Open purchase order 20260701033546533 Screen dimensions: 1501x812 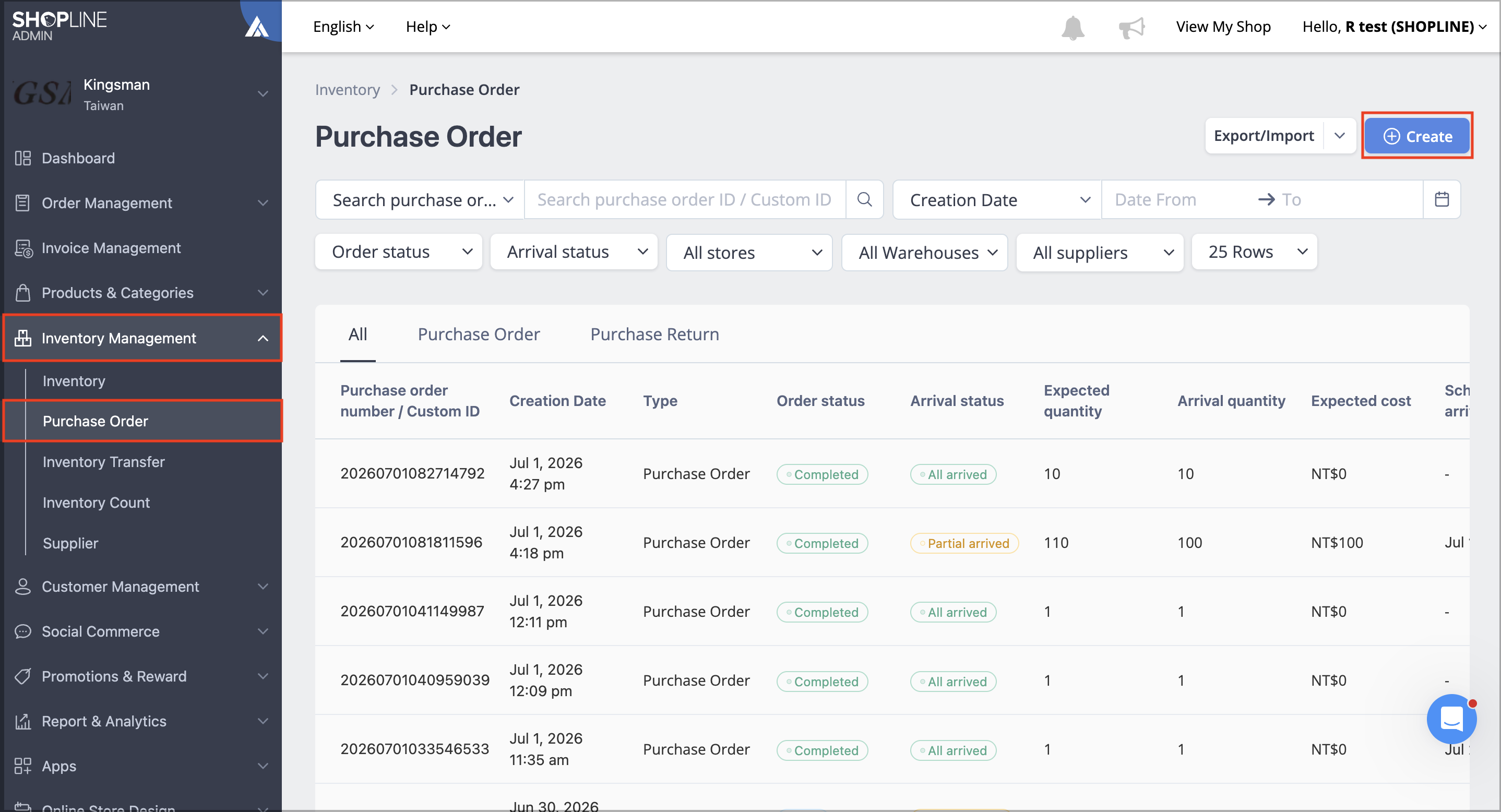(415, 749)
